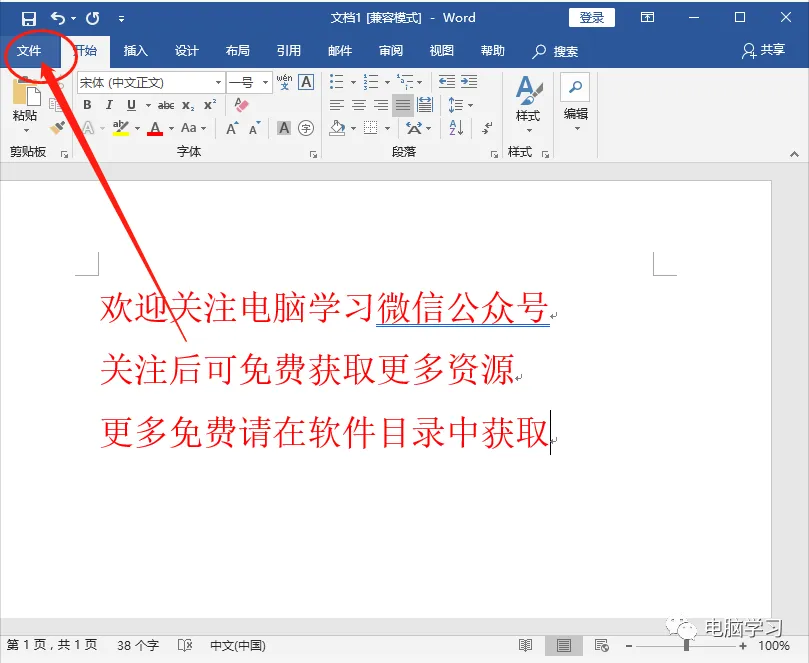
Task: Toggle strikethrough abc formatting
Action: (x=166, y=105)
